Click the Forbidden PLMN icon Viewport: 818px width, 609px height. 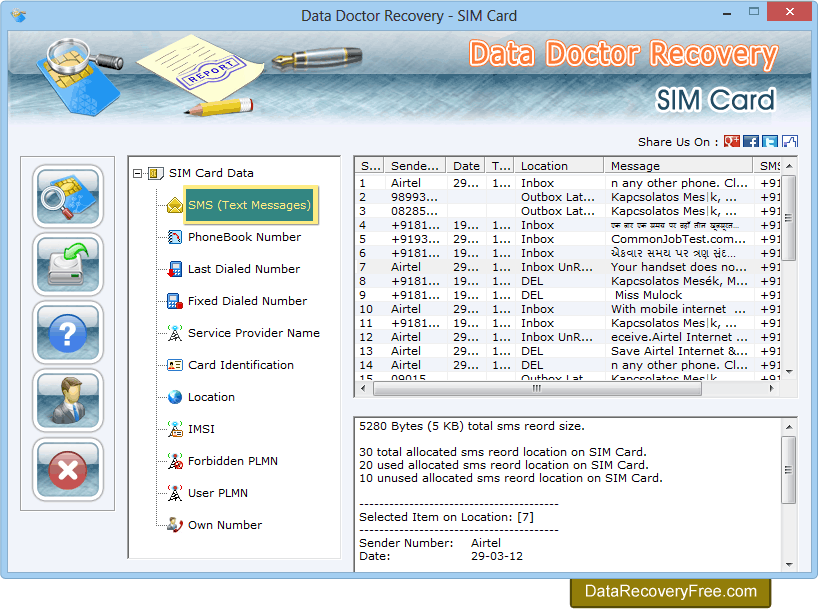tap(175, 461)
